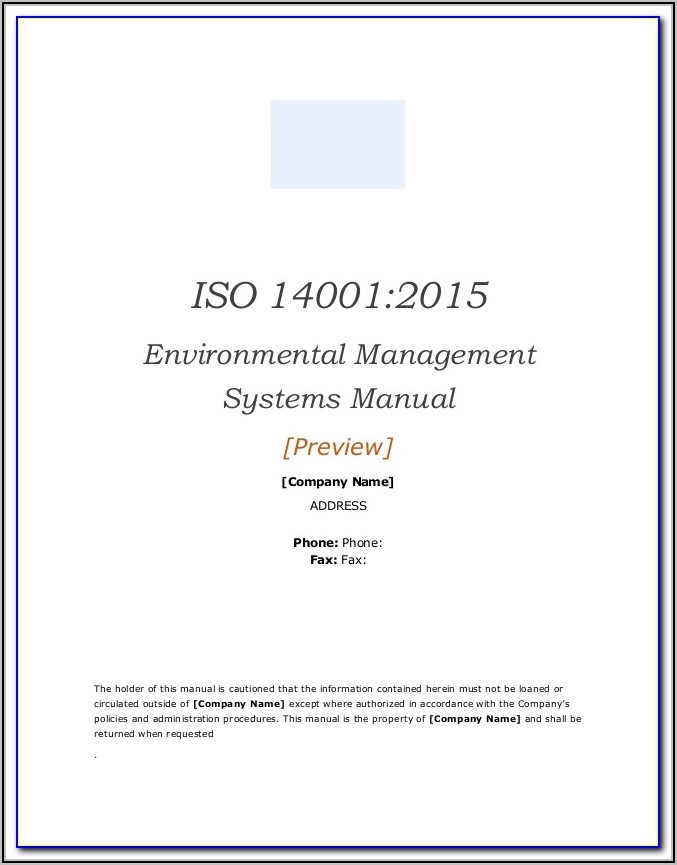Click the bold Fax: label
This screenshot has height=865, width=677.
click(x=324, y=560)
